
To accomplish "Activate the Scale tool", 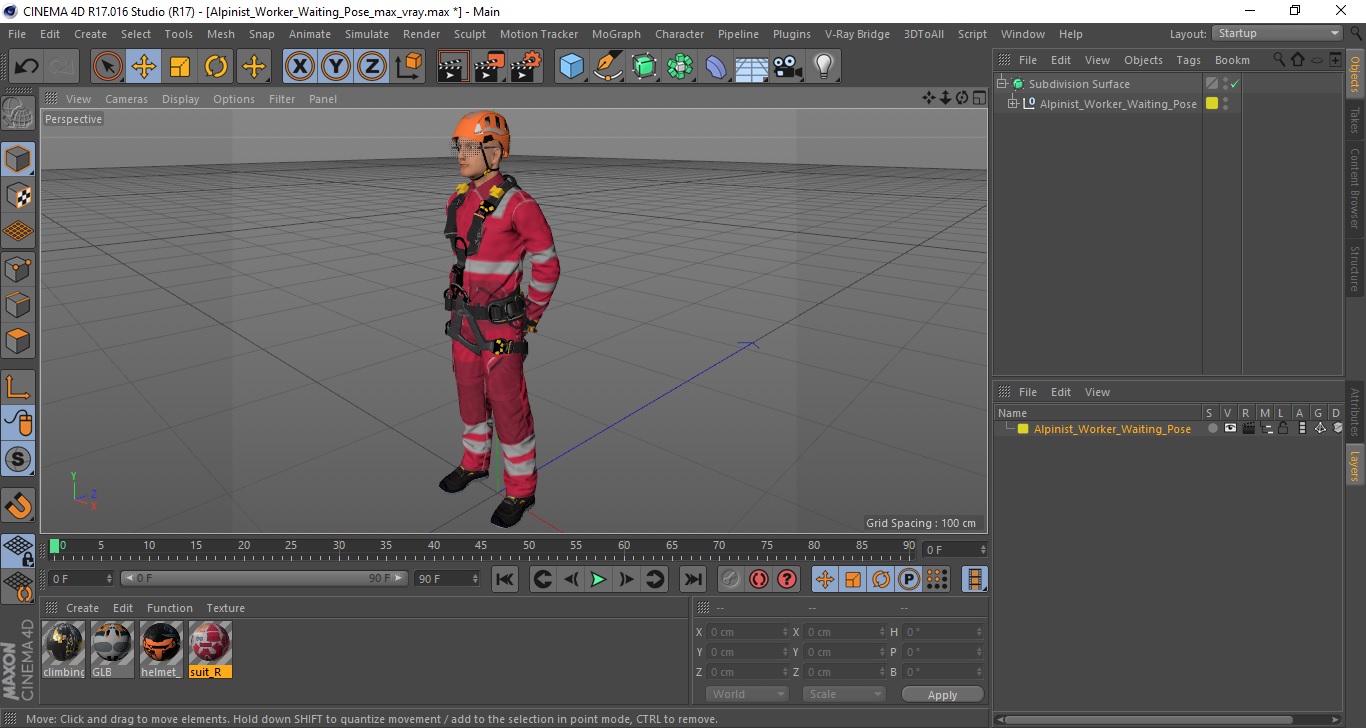I will coord(180,67).
